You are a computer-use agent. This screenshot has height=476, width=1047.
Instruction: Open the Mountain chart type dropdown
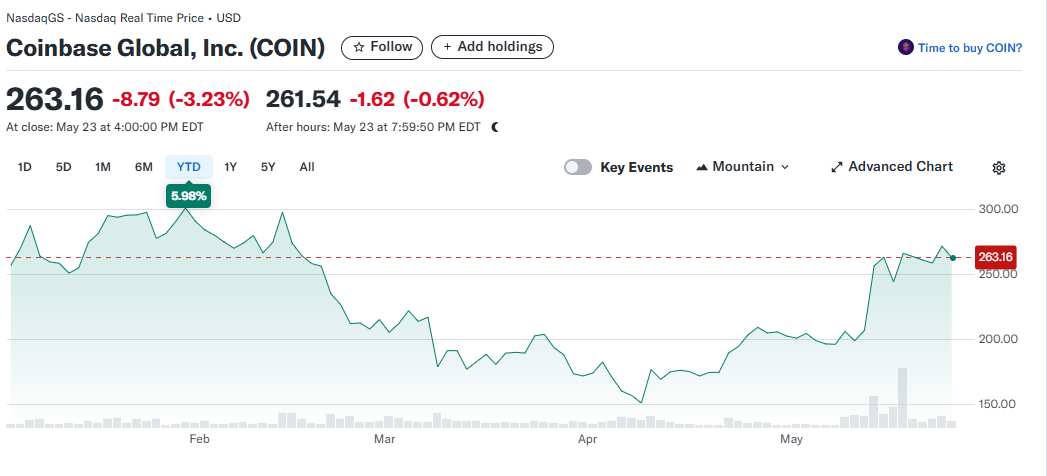click(743, 167)
